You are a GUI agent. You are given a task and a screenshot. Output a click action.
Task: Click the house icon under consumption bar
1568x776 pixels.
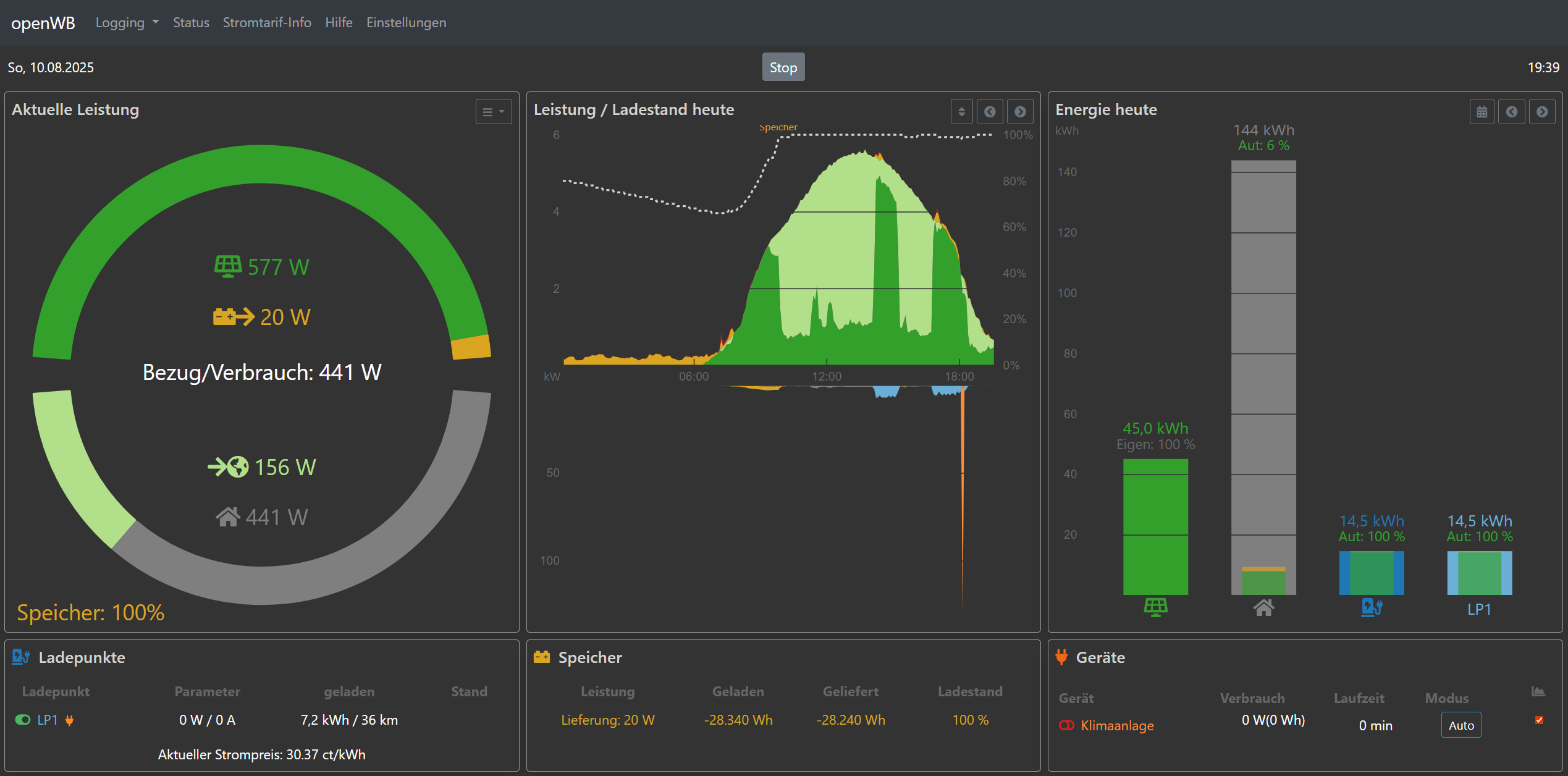[1263, 608]
